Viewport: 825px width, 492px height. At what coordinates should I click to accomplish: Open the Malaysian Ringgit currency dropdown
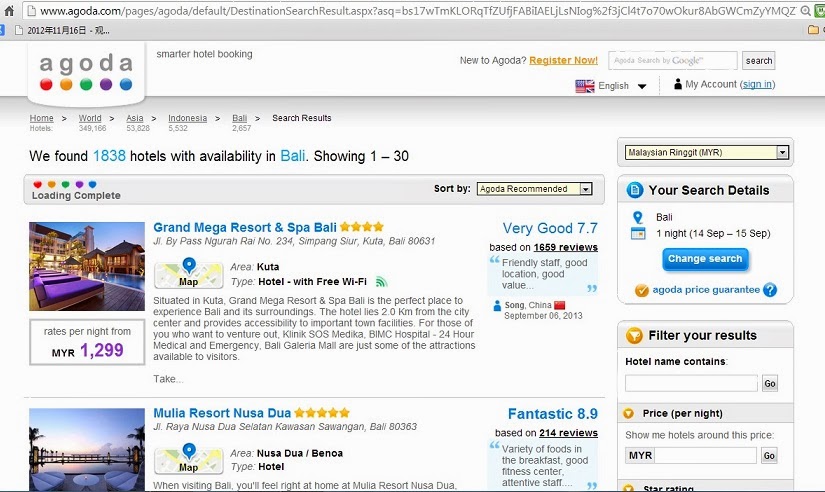707,153
